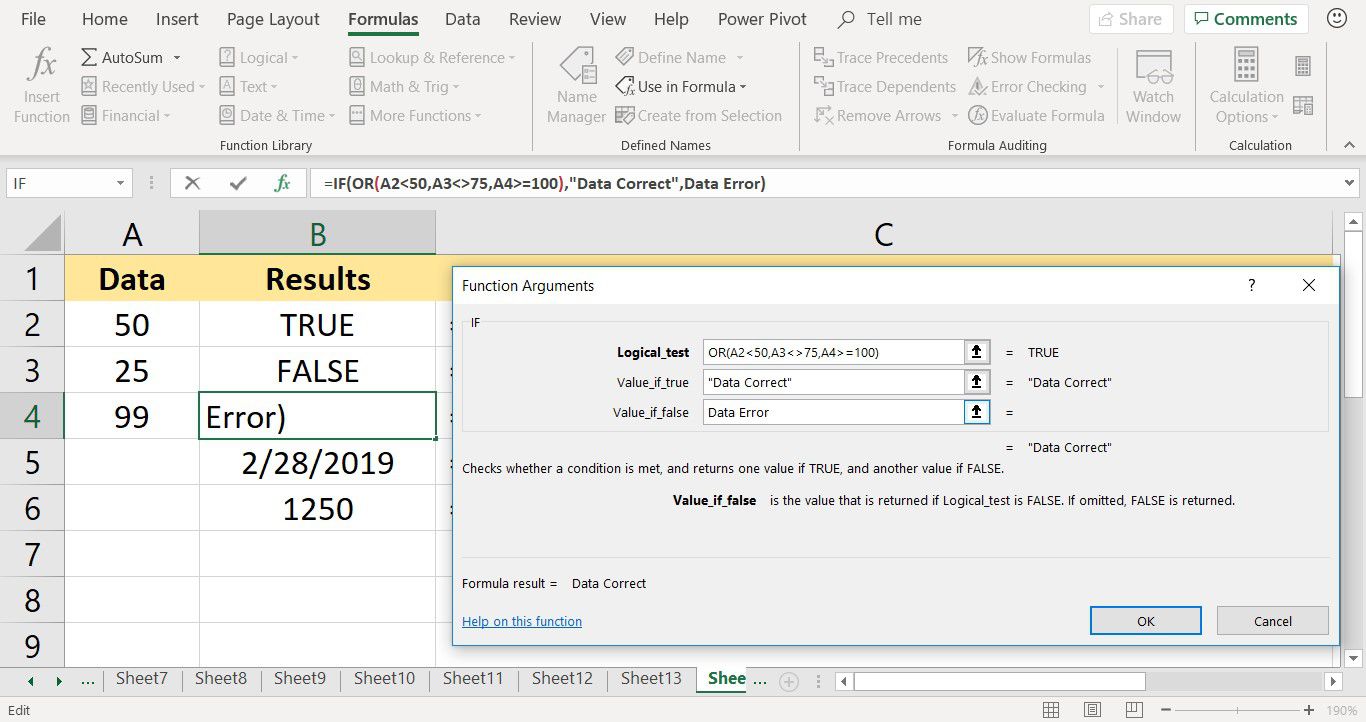
Task: Add a new sheet with plus icon
Action: click(789, 682)
